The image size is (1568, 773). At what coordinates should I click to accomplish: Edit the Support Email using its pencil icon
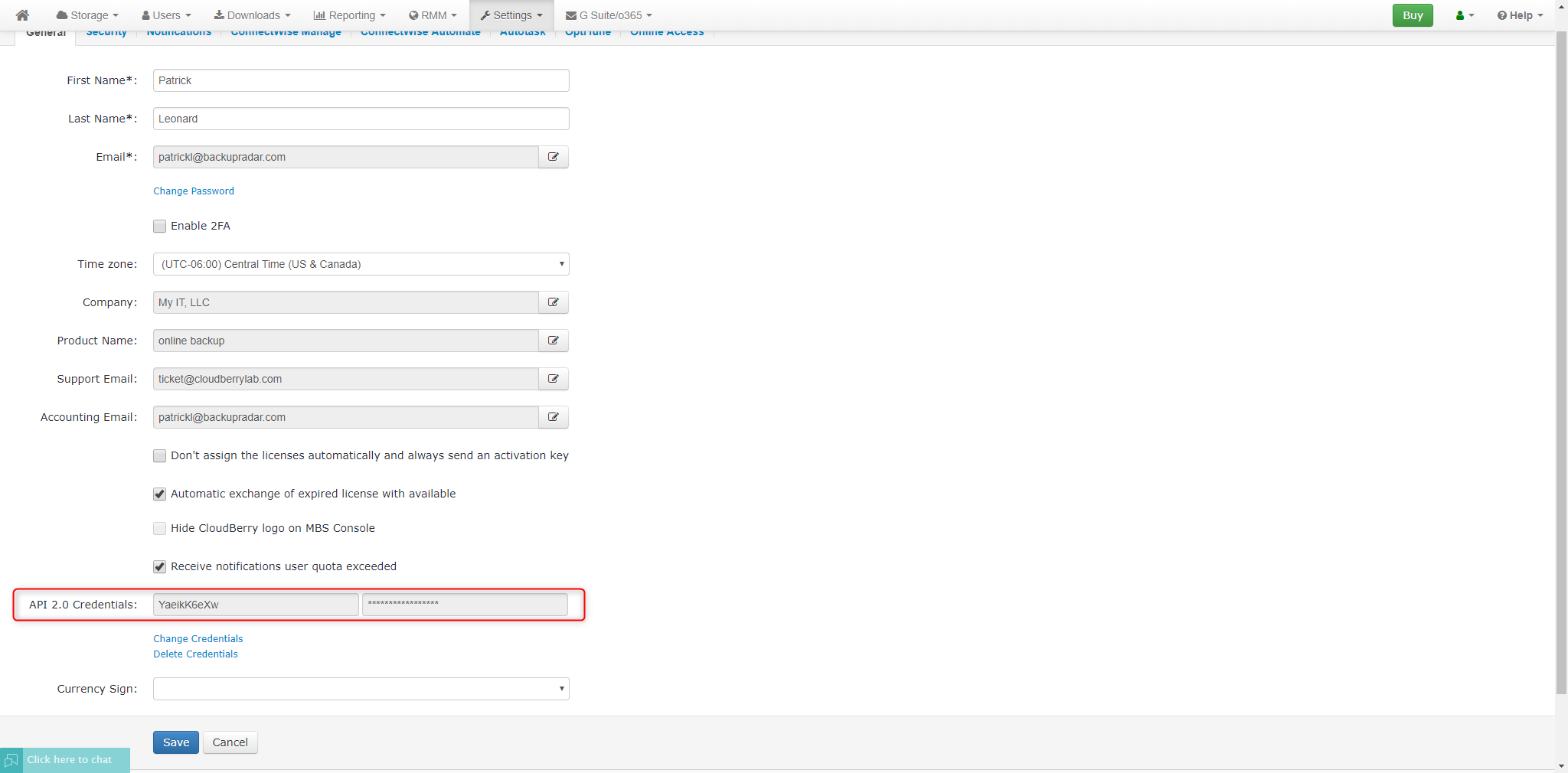click(553, 379)
